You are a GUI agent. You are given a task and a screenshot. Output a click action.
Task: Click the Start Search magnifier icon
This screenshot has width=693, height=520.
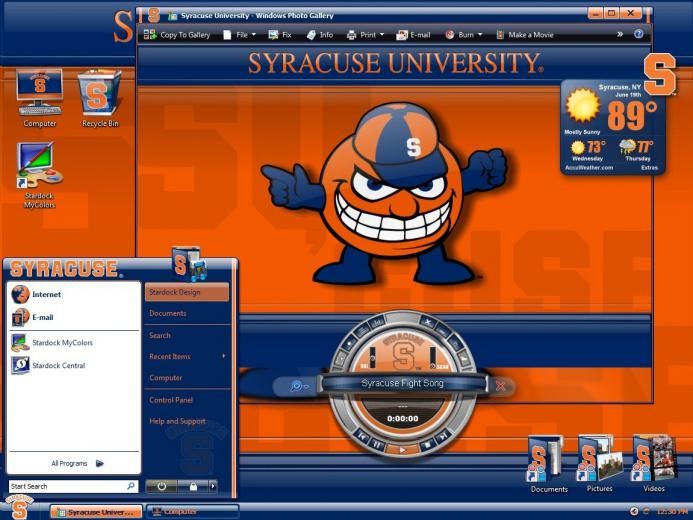click(x=131, y=486)
